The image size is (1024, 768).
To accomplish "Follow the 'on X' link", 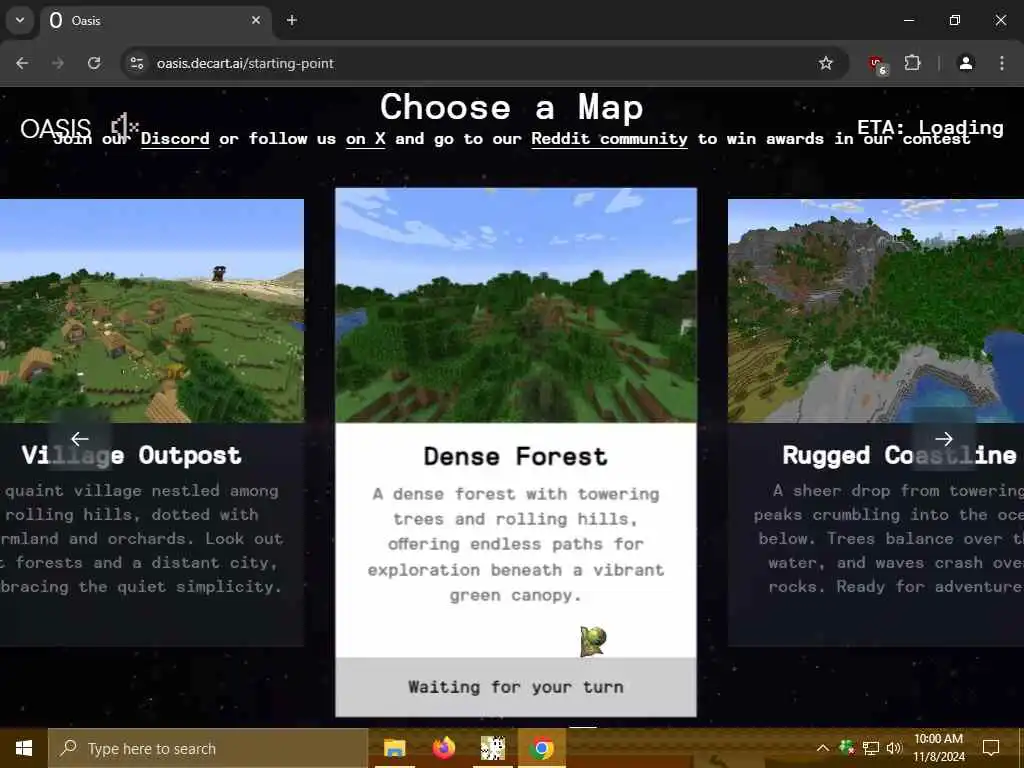I will tap(365, 139).
